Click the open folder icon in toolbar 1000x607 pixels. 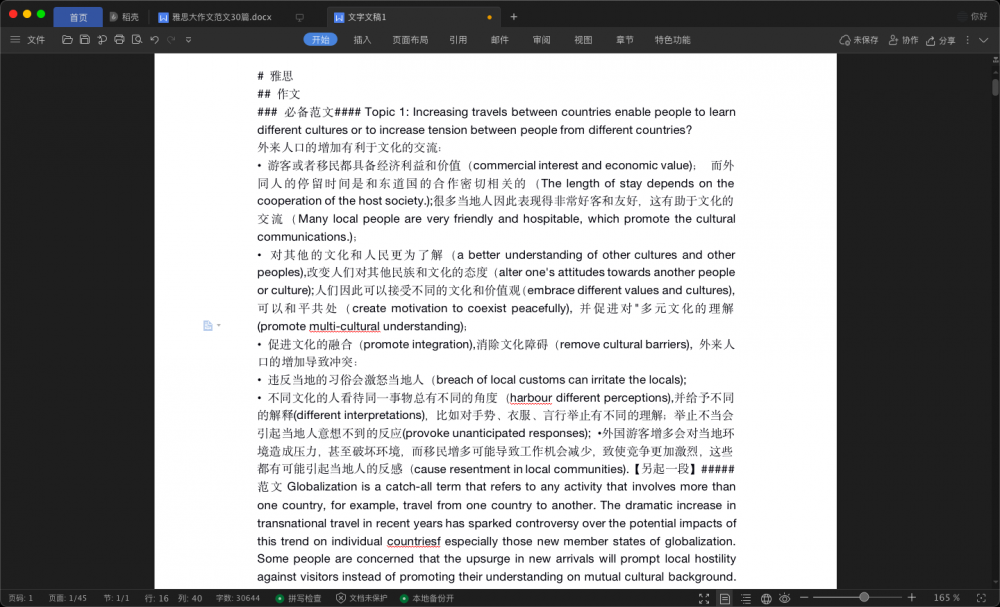67,40
